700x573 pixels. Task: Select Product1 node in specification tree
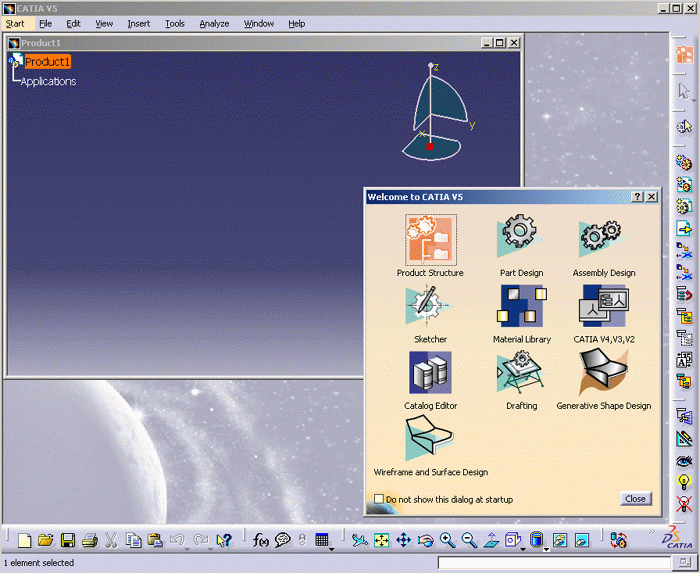(47, 62)
